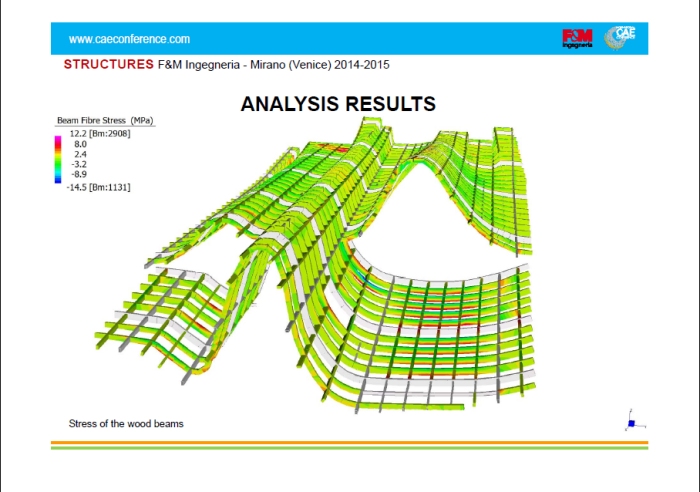700x492 pixels.
Task: Click the 'Stress of the wood beams' caption
Action: coord(126,423)
